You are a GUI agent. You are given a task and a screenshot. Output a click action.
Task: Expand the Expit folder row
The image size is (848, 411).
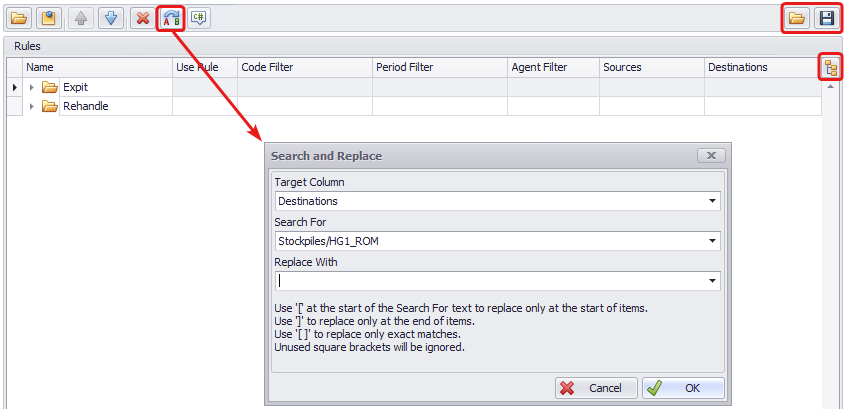click(31, 88)
